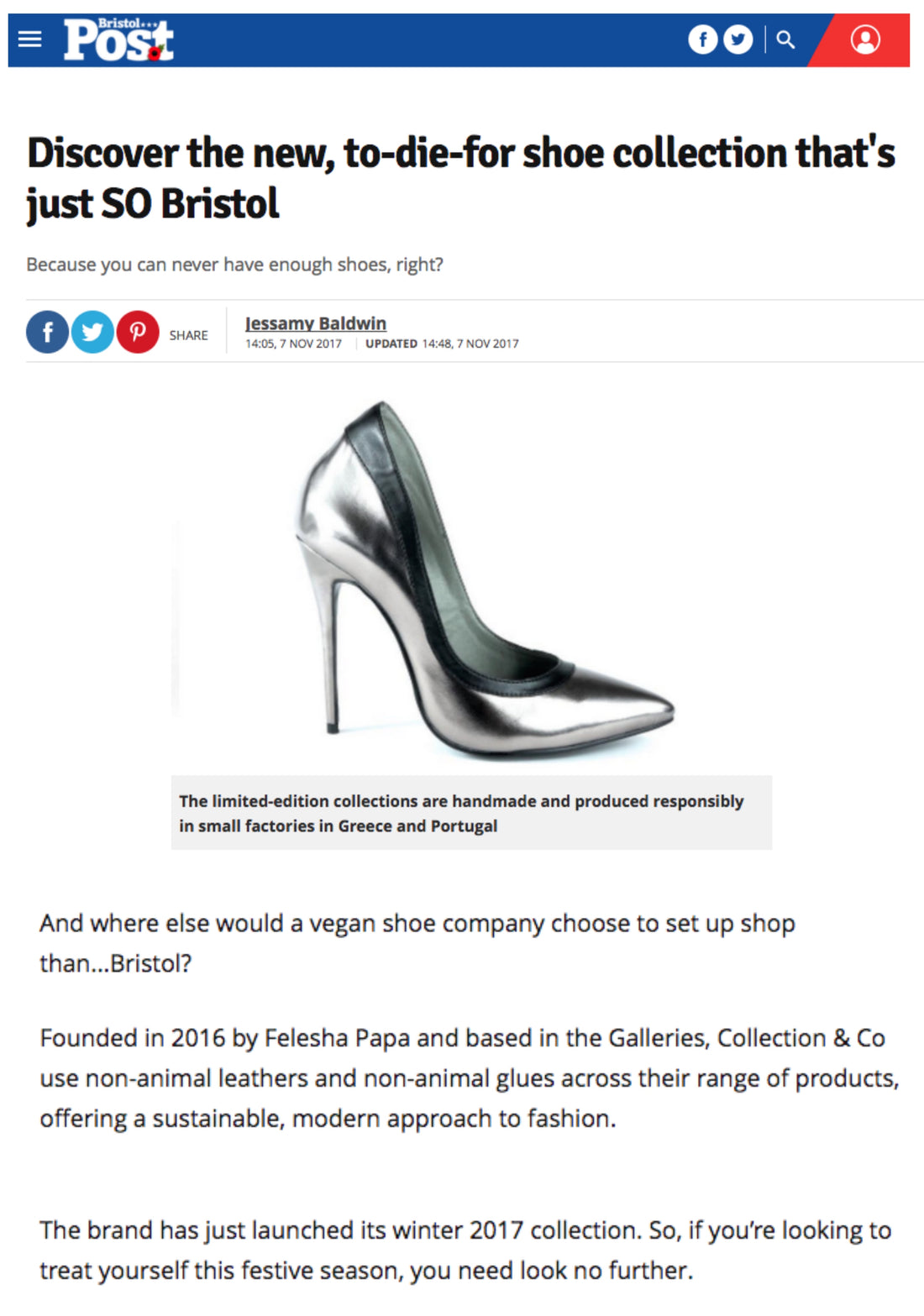The width and height of the screenshot is (924, 1316).
Task: Click the search magnifier icon
Action: pyautogui.click(x=785, y=39)
